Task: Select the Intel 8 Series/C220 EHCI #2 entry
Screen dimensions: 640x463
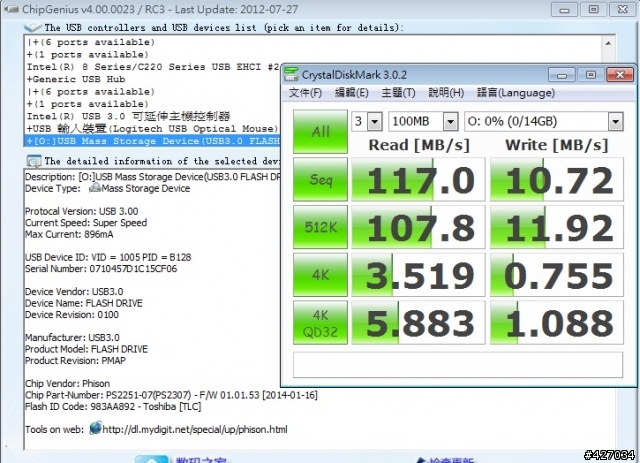Action: tap(153, 67)
